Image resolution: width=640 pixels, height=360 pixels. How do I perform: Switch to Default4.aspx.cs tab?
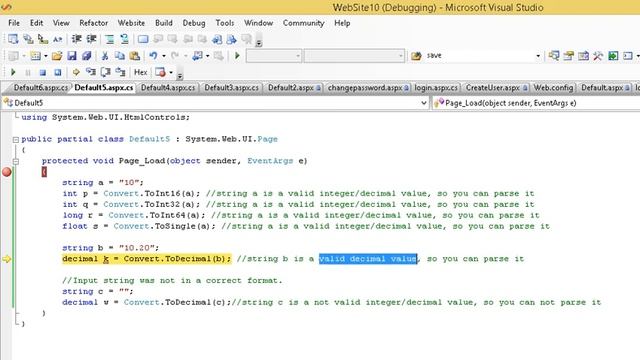coord(168,88)
